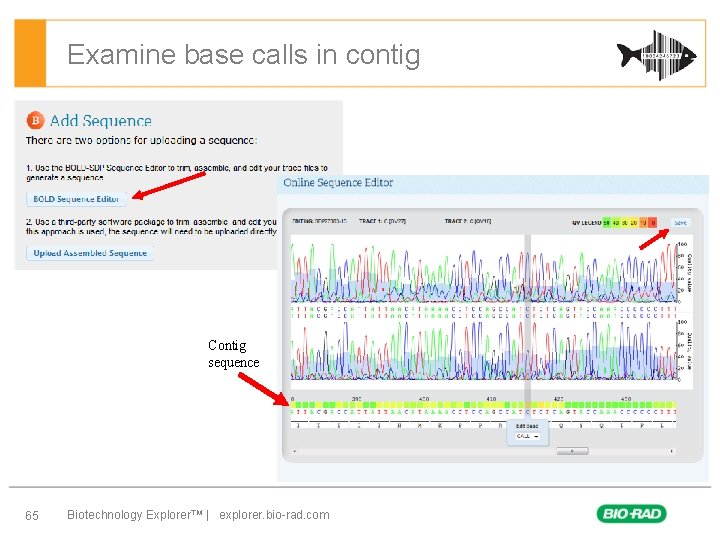
Task: Click the BOLD Sequence Editor button
Action: pyautogui.click(x=76, y=199)
